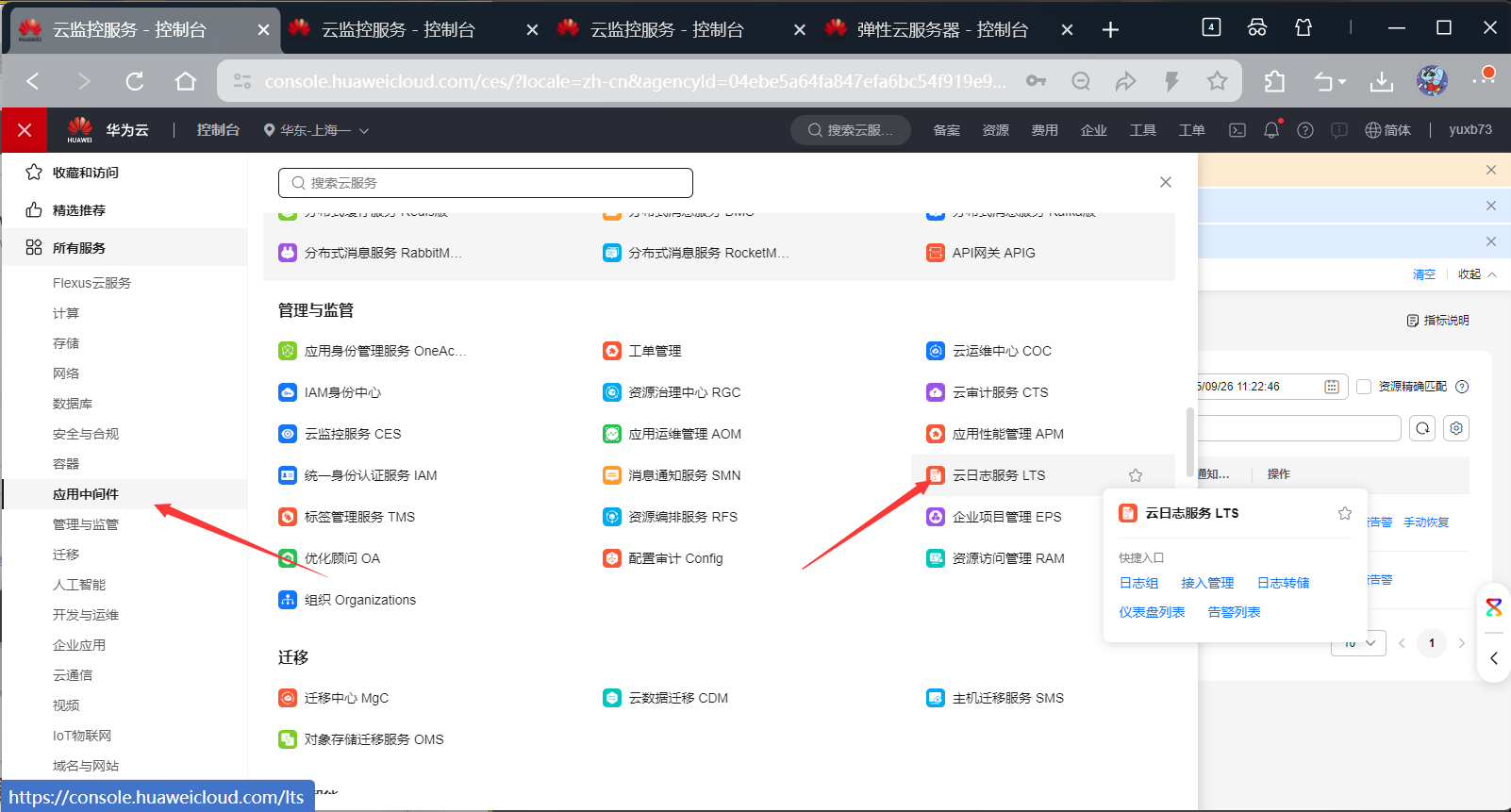This screenshot has width=1511, height=812.
Task: Open the 仪表盘列表 quick link
Action: (1152, 612)
